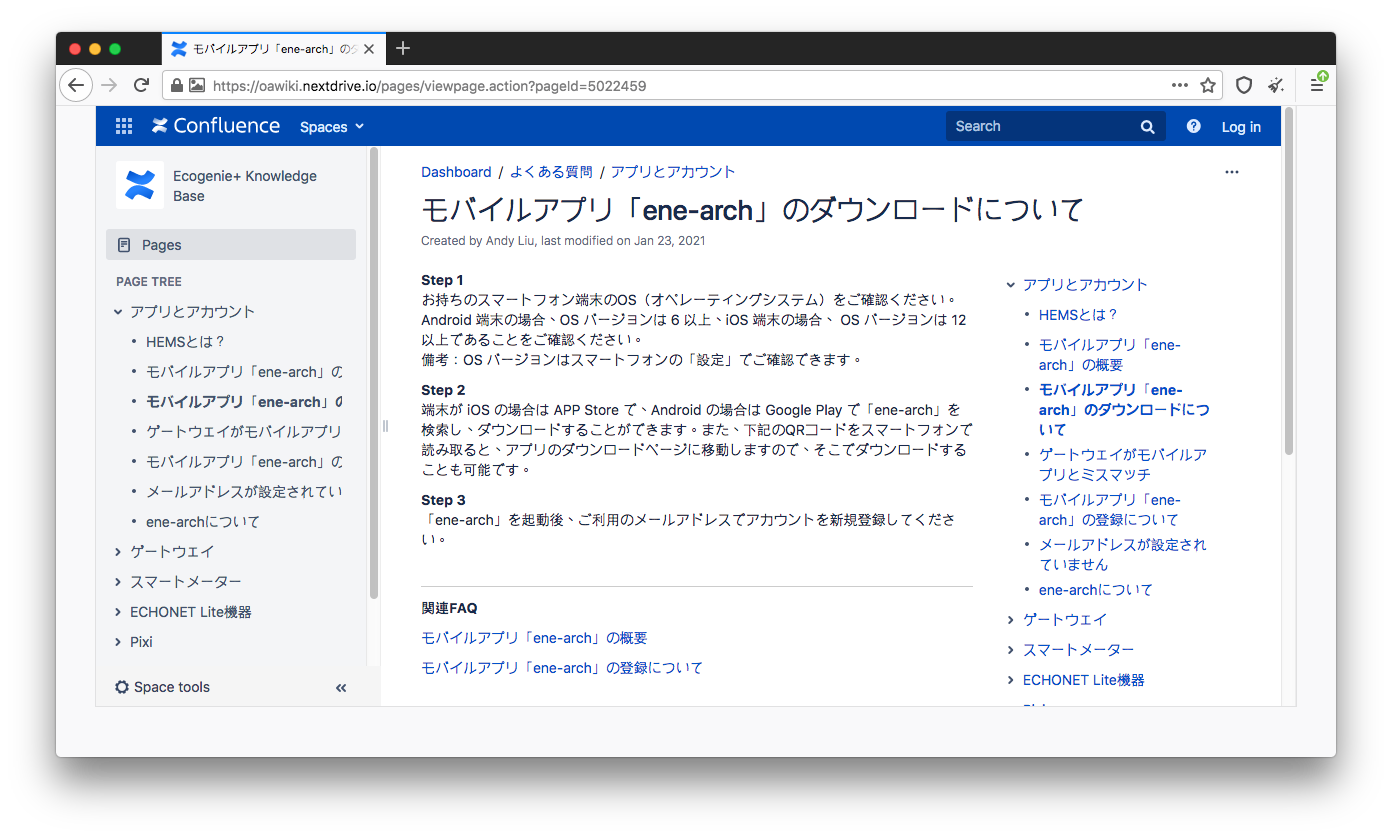This screenshot has width=1392, height=837.
Task: Open HEMSとは？ in the left page tree
Action: [x=186, y=342]
